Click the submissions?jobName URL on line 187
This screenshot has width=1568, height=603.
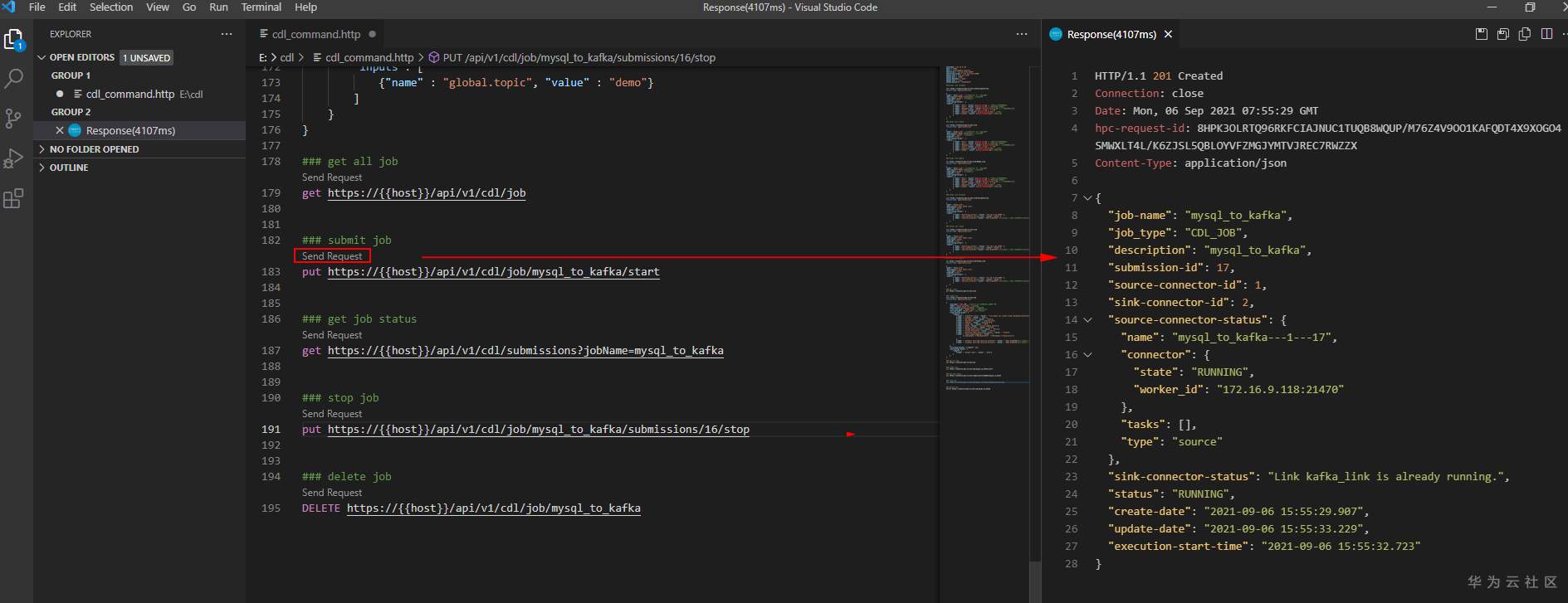(525, 351)
